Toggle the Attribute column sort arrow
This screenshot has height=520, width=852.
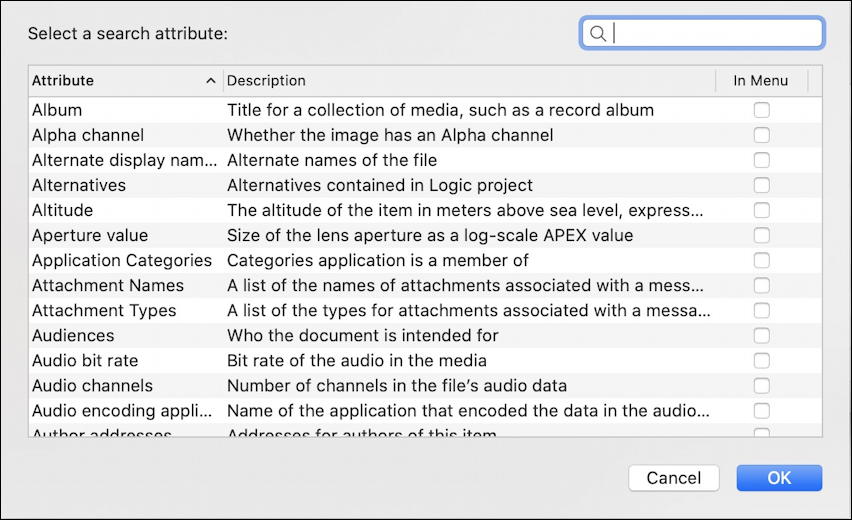[211, 81]
